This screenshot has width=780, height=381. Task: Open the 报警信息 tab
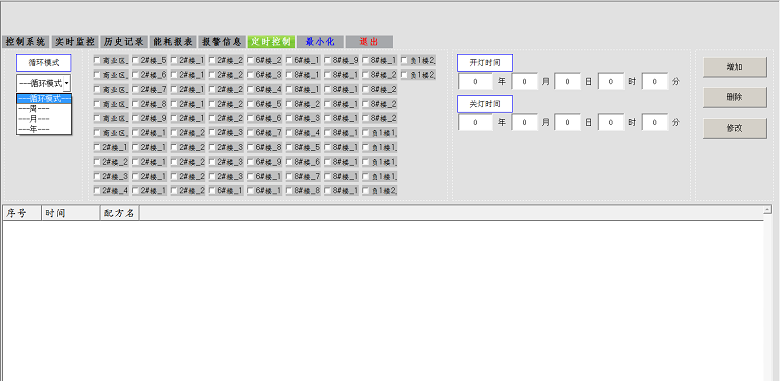point(222,42)
